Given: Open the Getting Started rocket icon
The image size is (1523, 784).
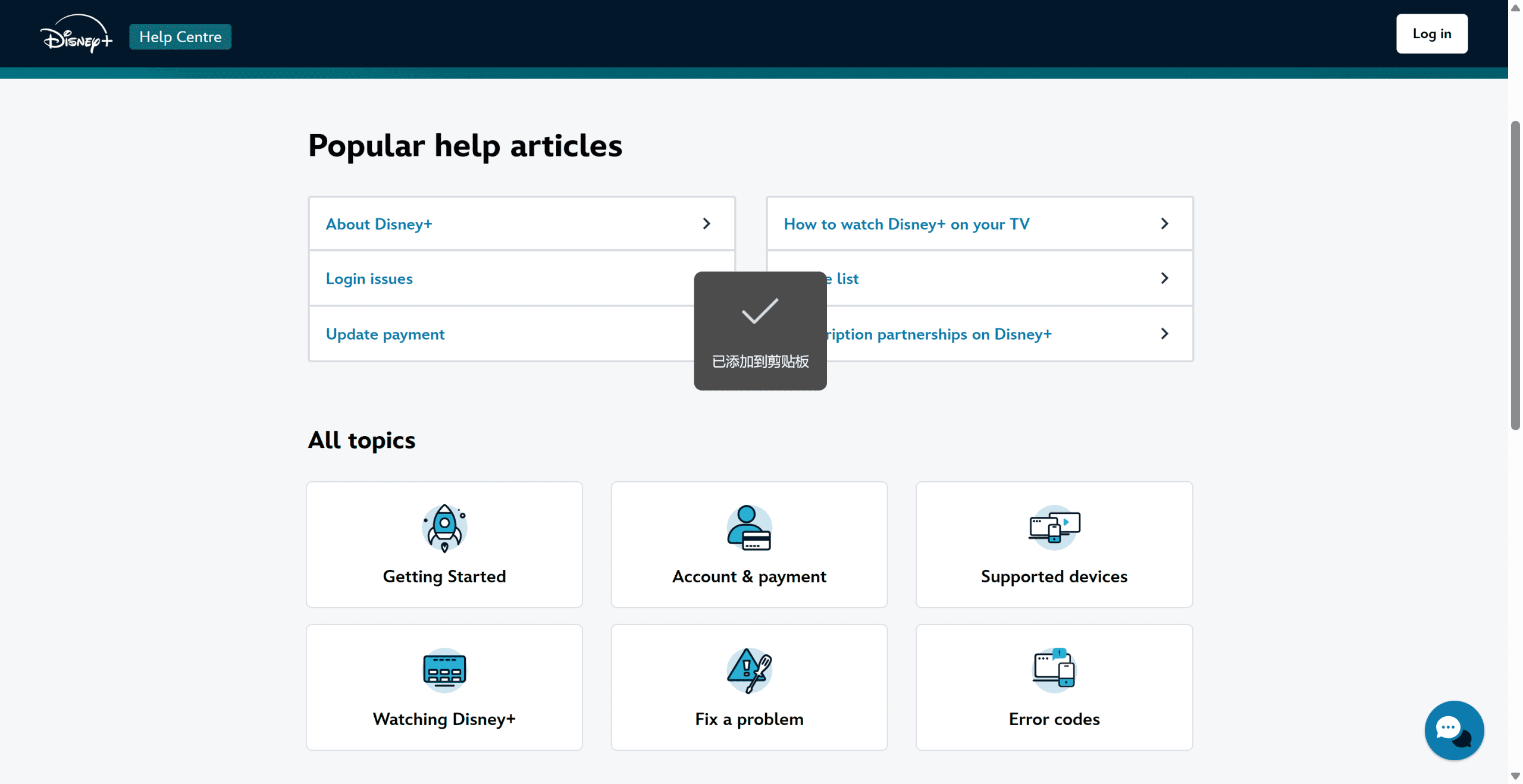Looking at the screenshot, I should [444, 528].
